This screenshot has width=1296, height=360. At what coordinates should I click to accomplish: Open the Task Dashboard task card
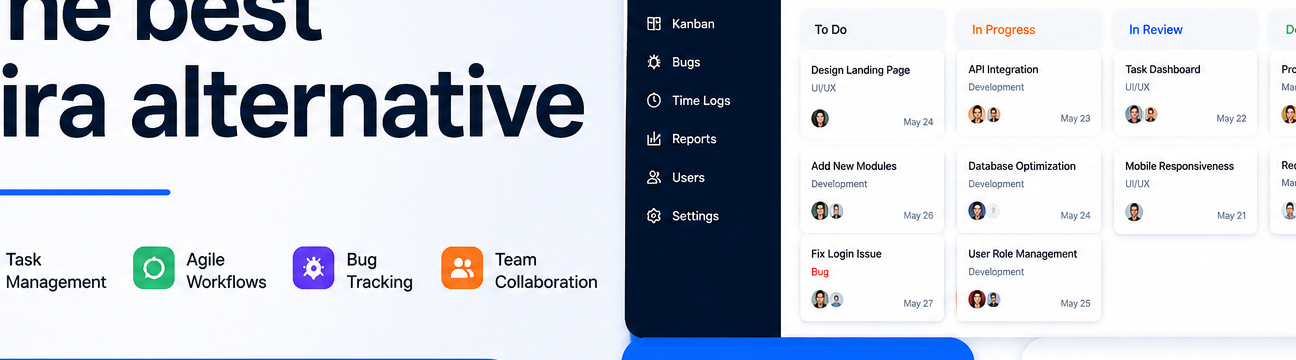1186,93
